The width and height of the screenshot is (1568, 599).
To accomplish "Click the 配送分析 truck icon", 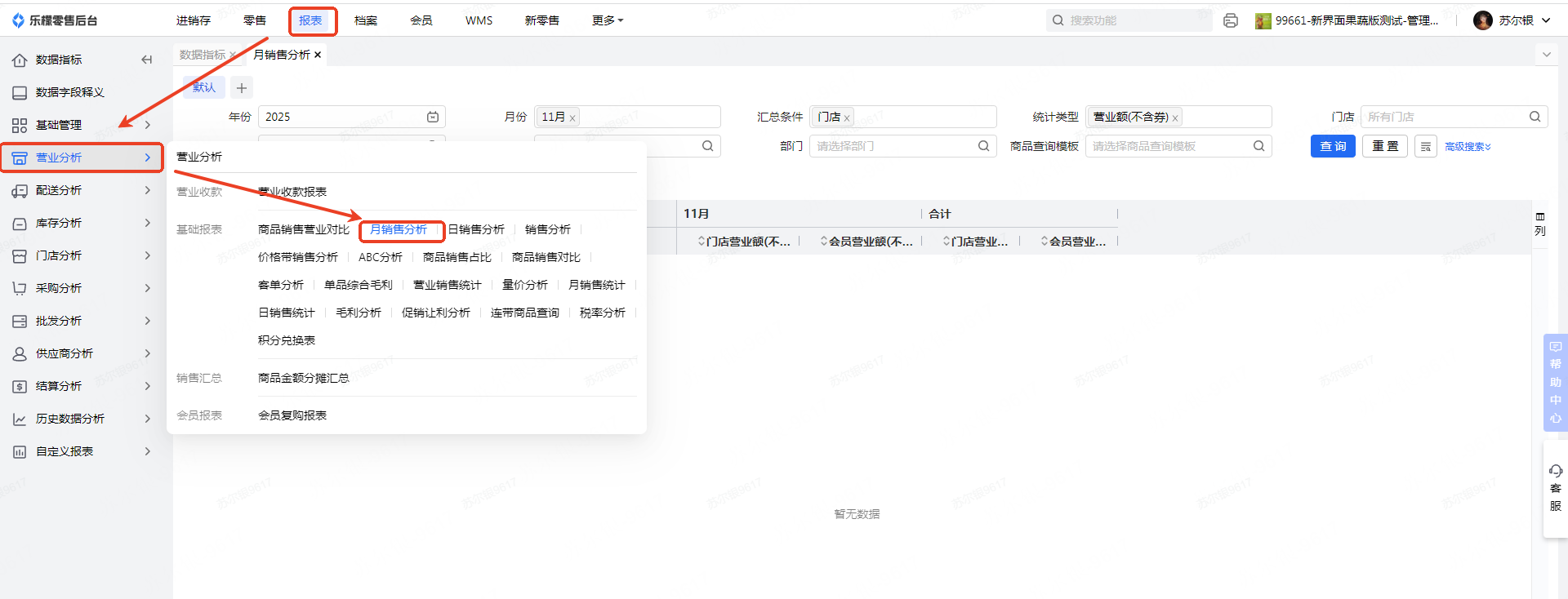I will 20,190.
